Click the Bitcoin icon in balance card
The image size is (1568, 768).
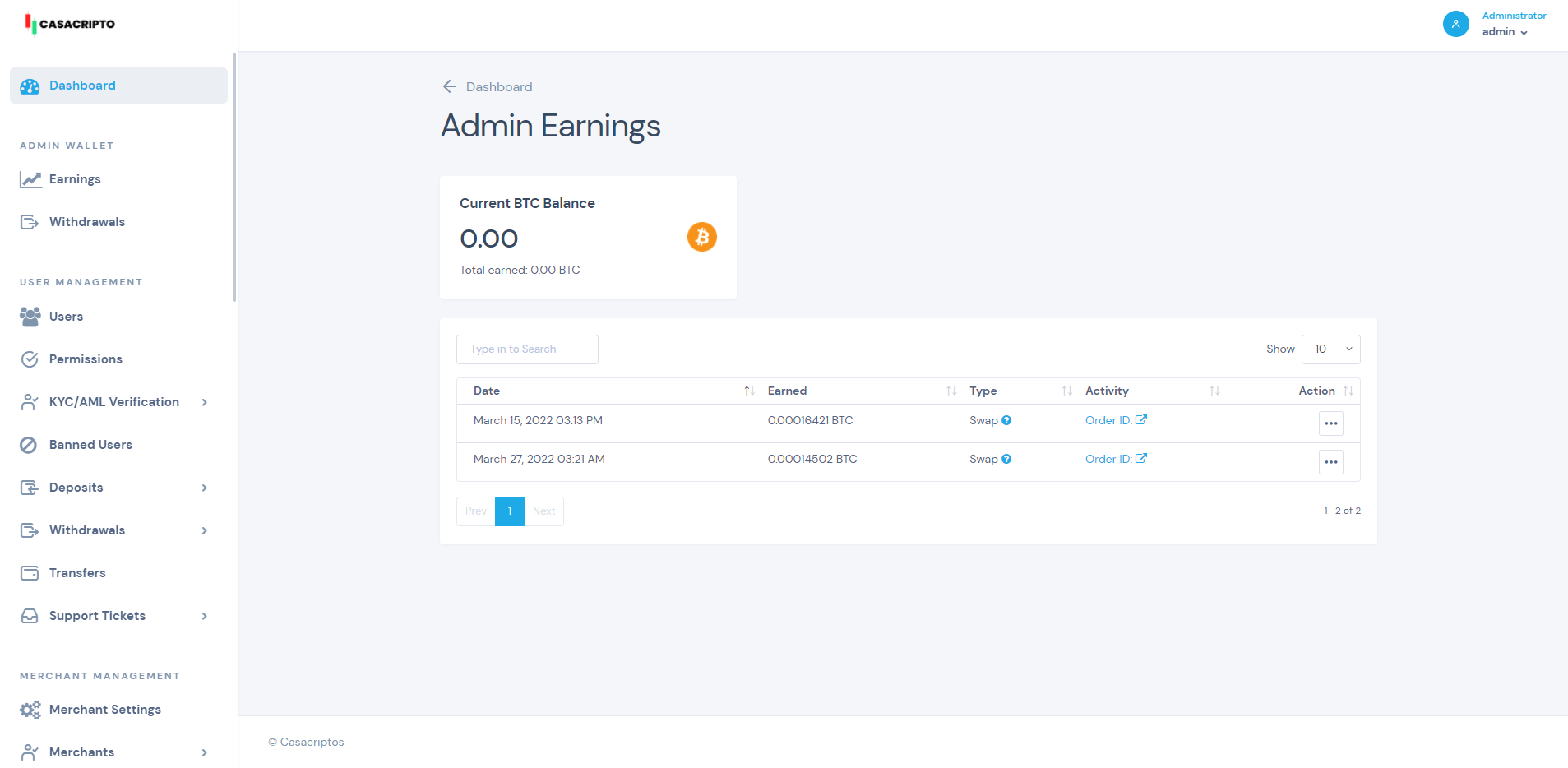point(701,237)
